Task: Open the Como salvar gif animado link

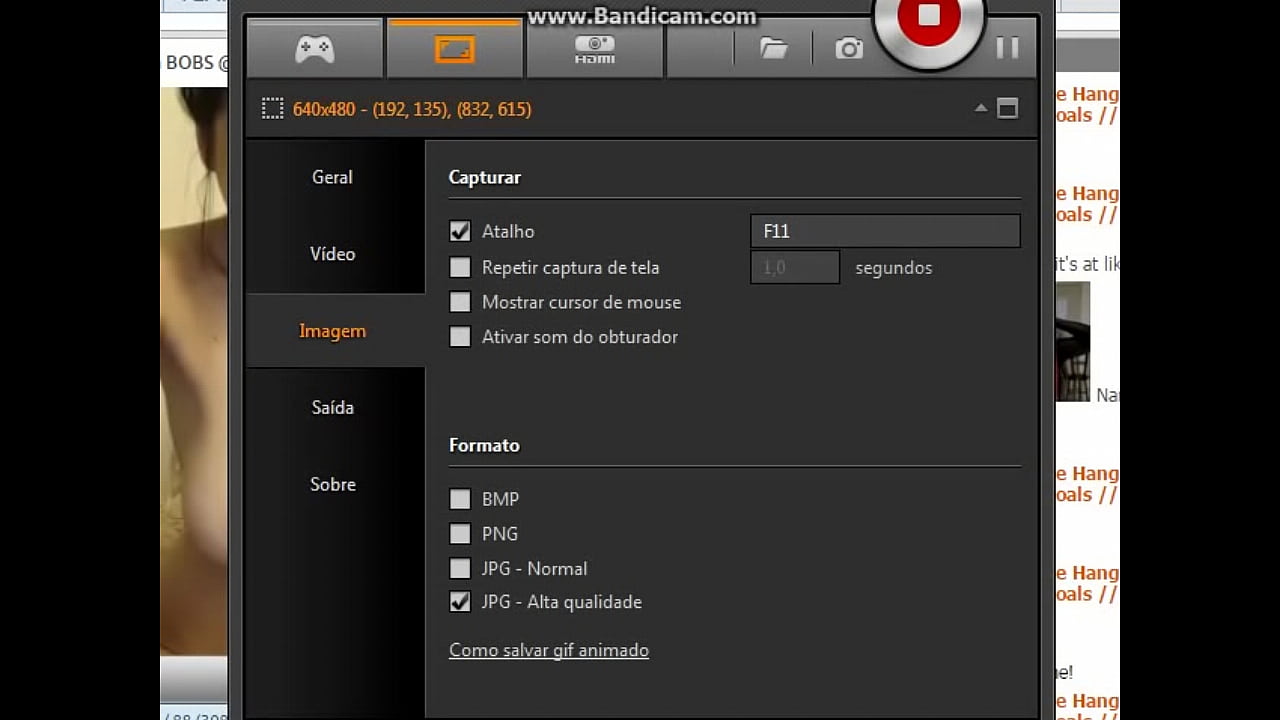Action: click(x=548, y=650)
